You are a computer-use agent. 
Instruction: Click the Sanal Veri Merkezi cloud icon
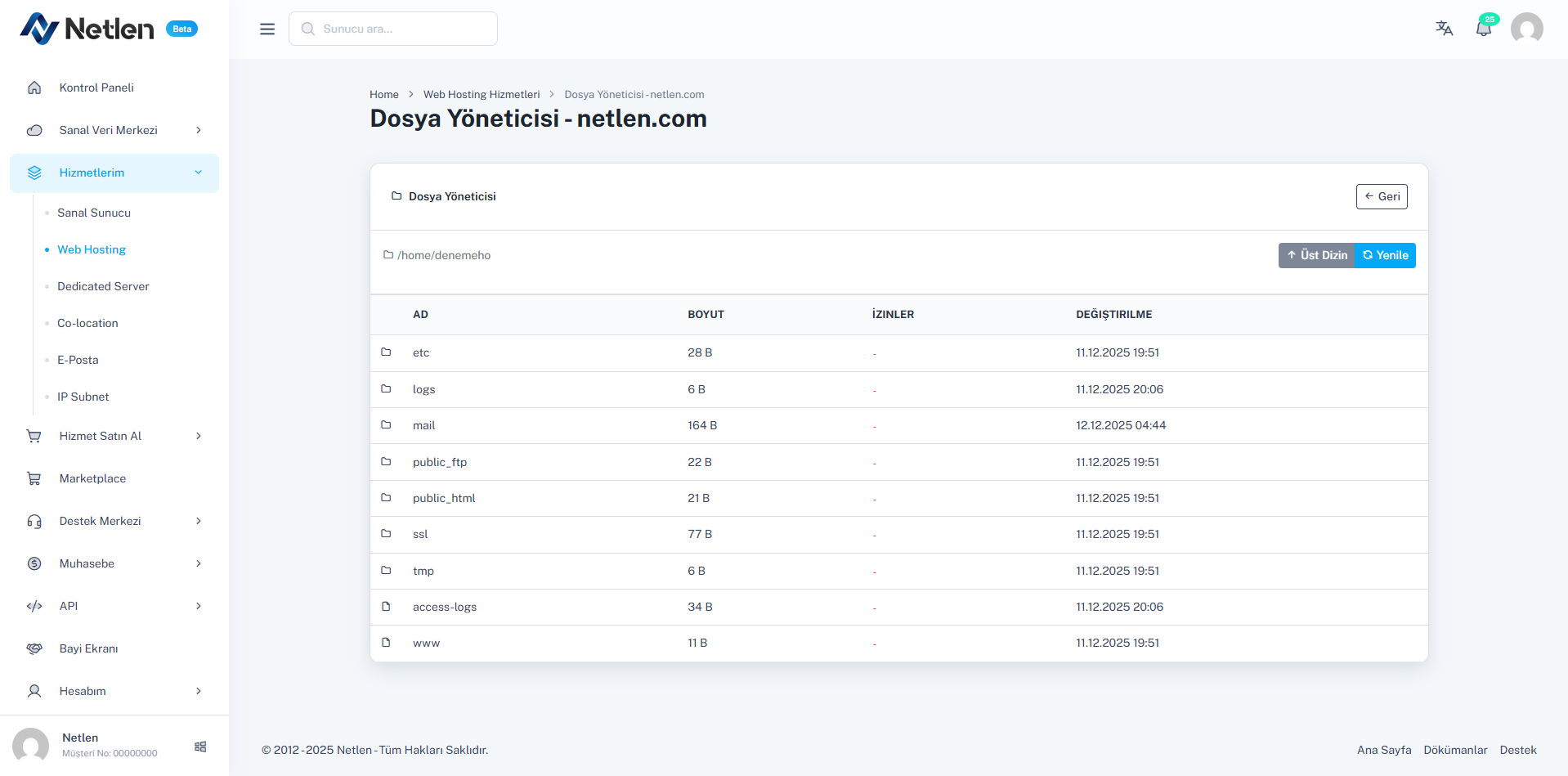pyautogui.click(x=34, y=130)
